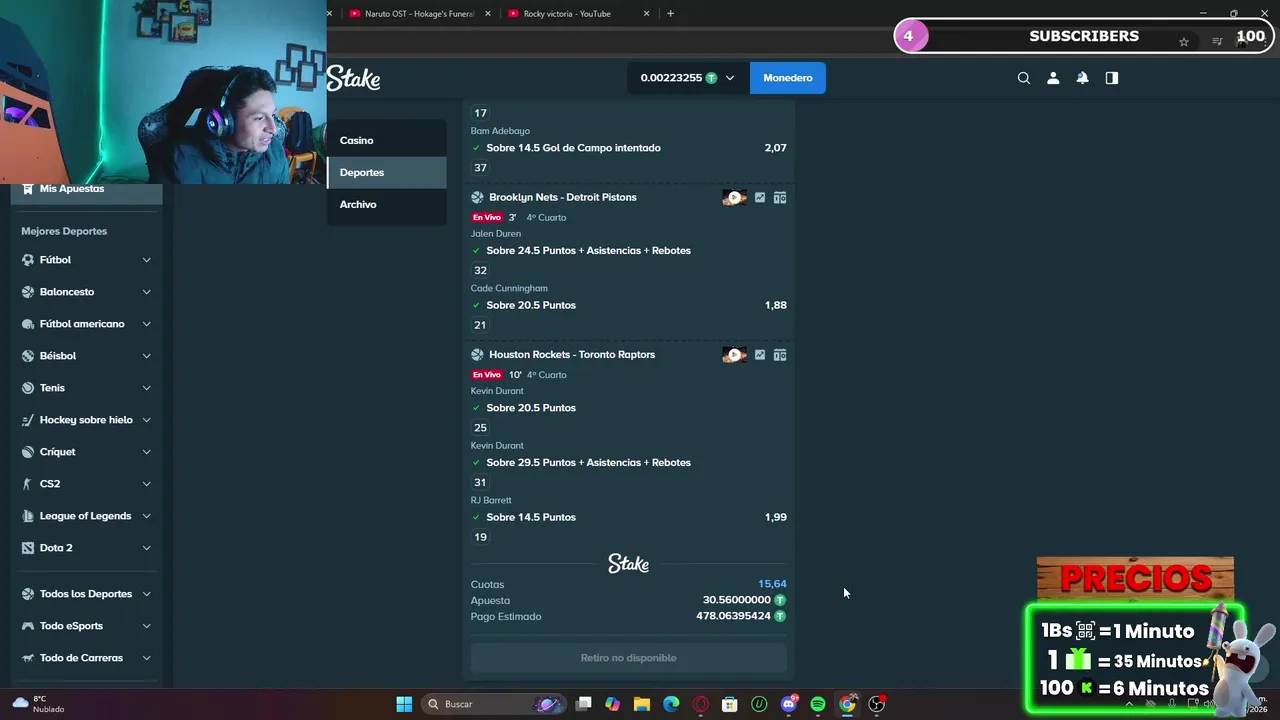Image resolution: width=1280 pixels, height=720 pixels.
Task: Open OBS Studio from the taskbar
Action: click(877, 704)
